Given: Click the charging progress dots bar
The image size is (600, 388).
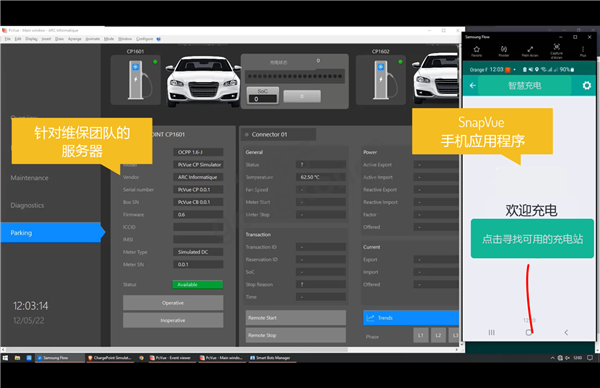Looking at the screenshot, I should pos(295,76).
